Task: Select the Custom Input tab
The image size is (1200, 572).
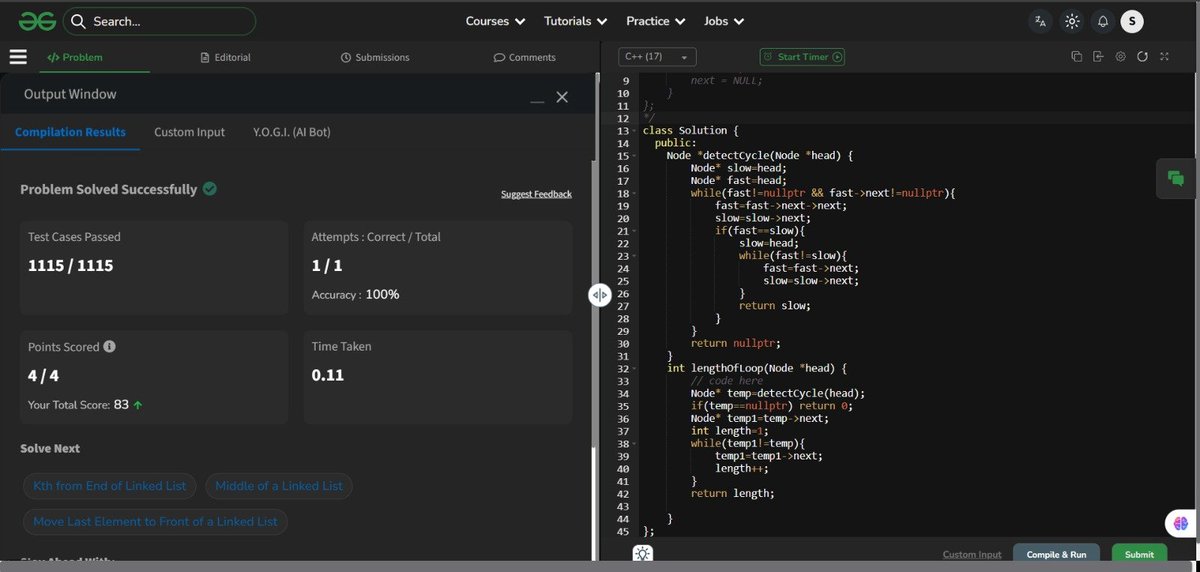Action: (x=189, y=132)
